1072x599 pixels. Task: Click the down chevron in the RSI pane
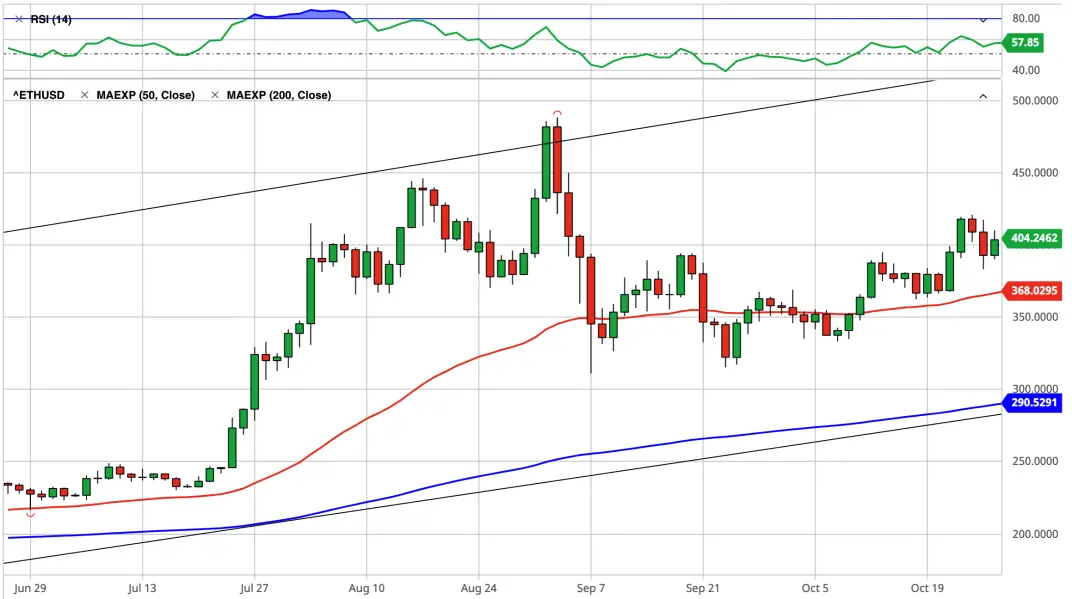pyautogui.click(x=983, y=20)
